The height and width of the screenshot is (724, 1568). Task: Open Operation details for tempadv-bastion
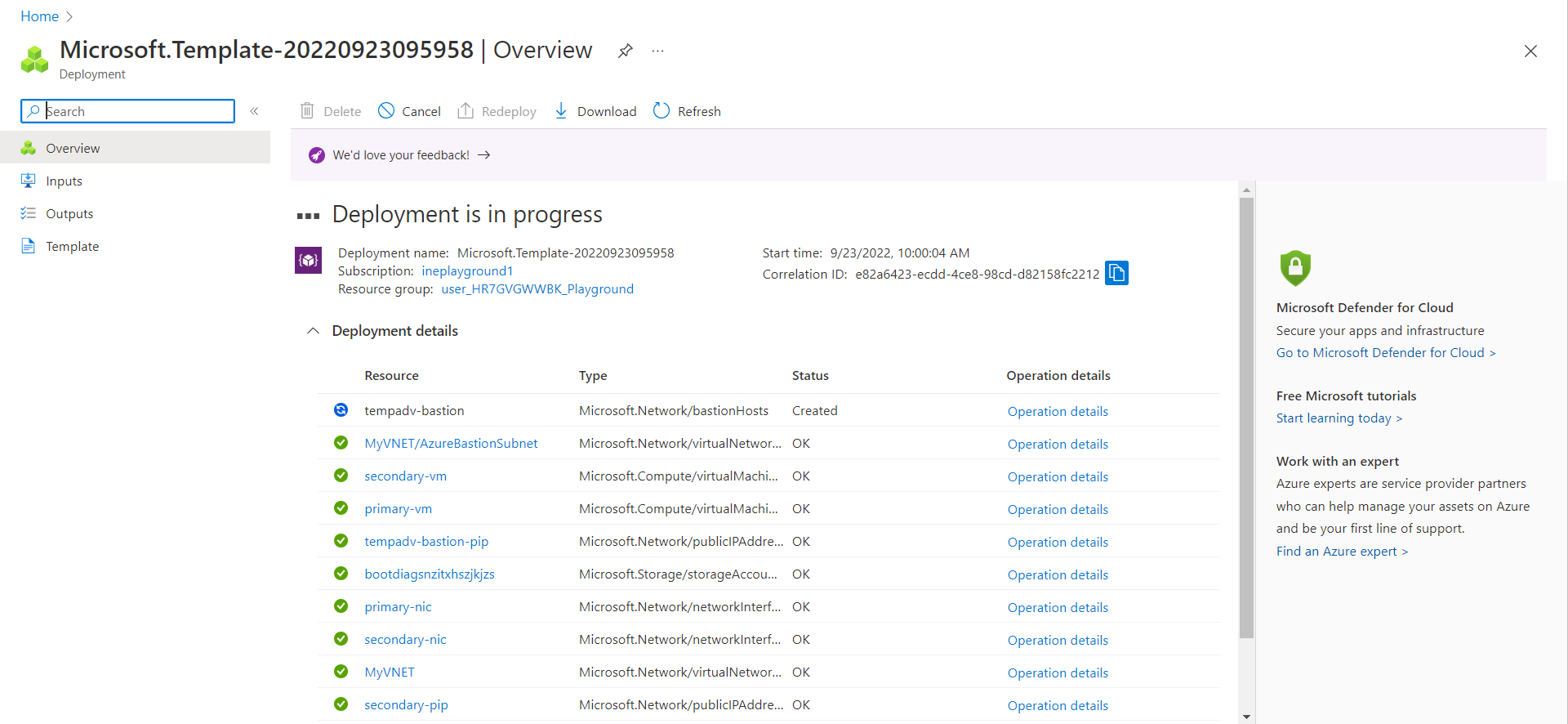(x=1057, y=411)
